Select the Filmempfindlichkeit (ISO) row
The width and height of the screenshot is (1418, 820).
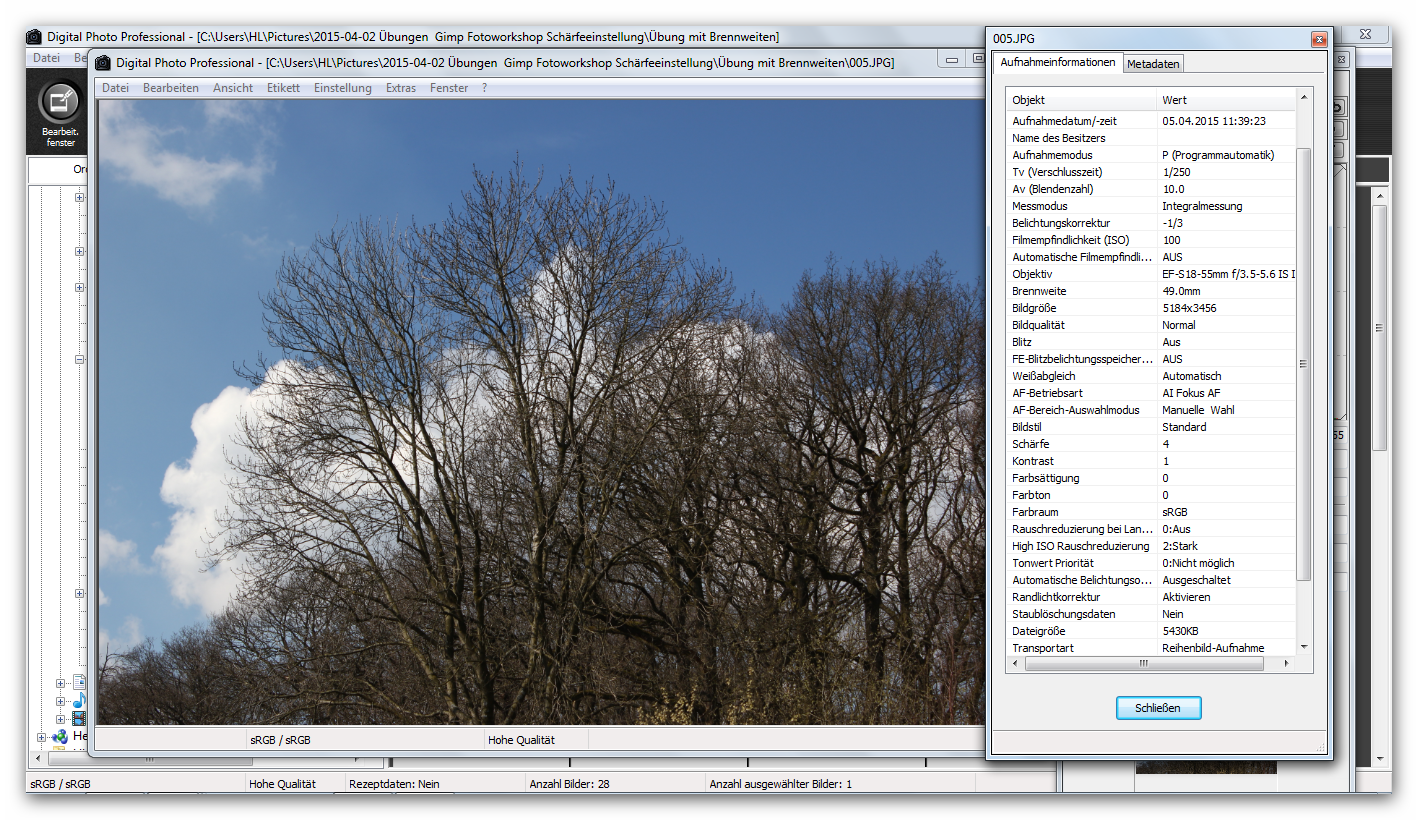(1151, 240)
